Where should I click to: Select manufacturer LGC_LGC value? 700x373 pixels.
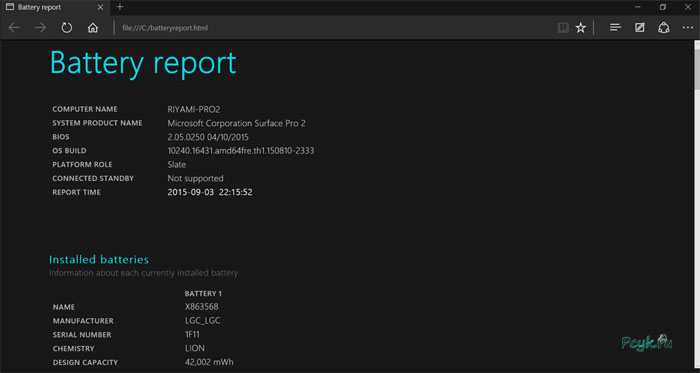(203, 321)
